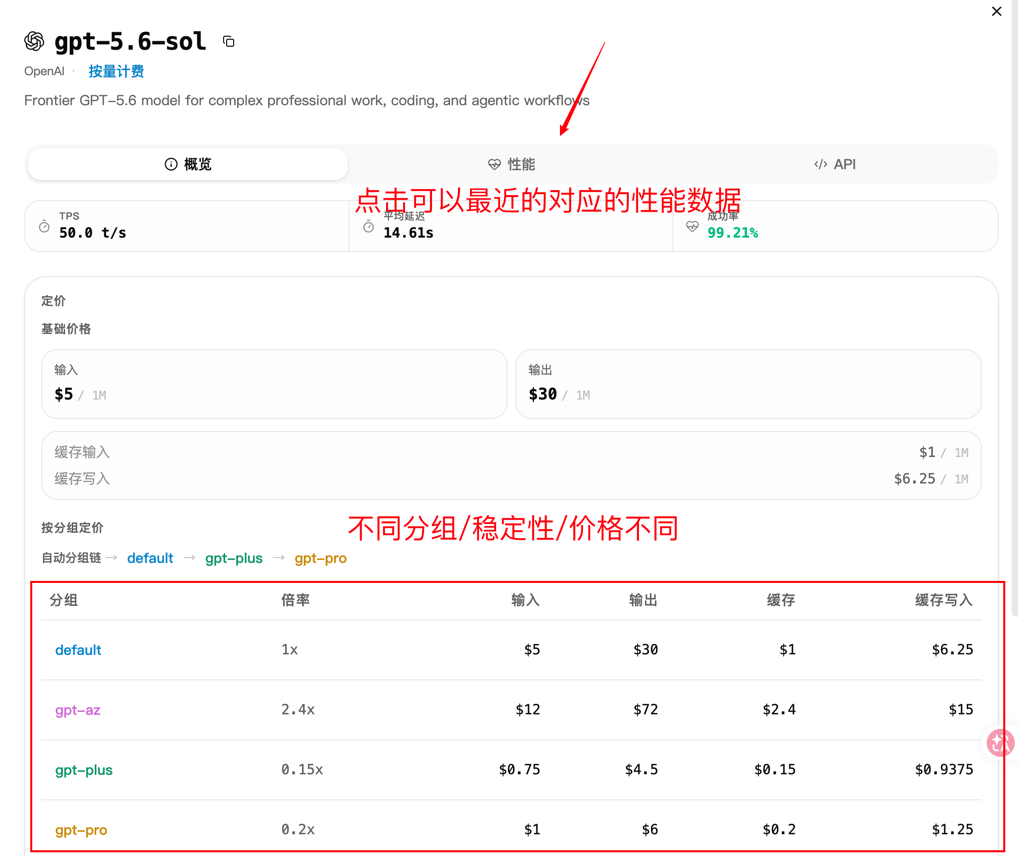Click the 倍率 column header
Viewport: 1018px width, 856px height.
point(295,600)
